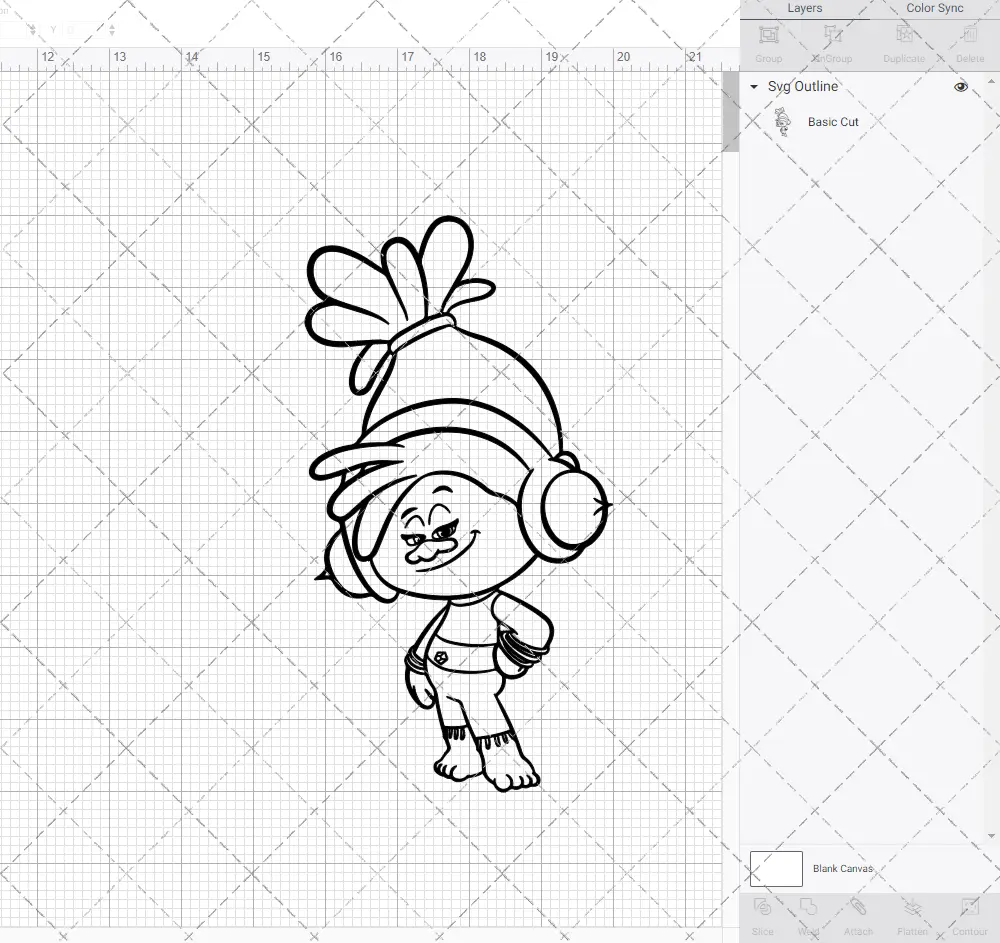The height and width of the screenshot is (943, 1000).
Task: Click the Layers panel scroll up arrow
Action: click(x=990, y=82)
